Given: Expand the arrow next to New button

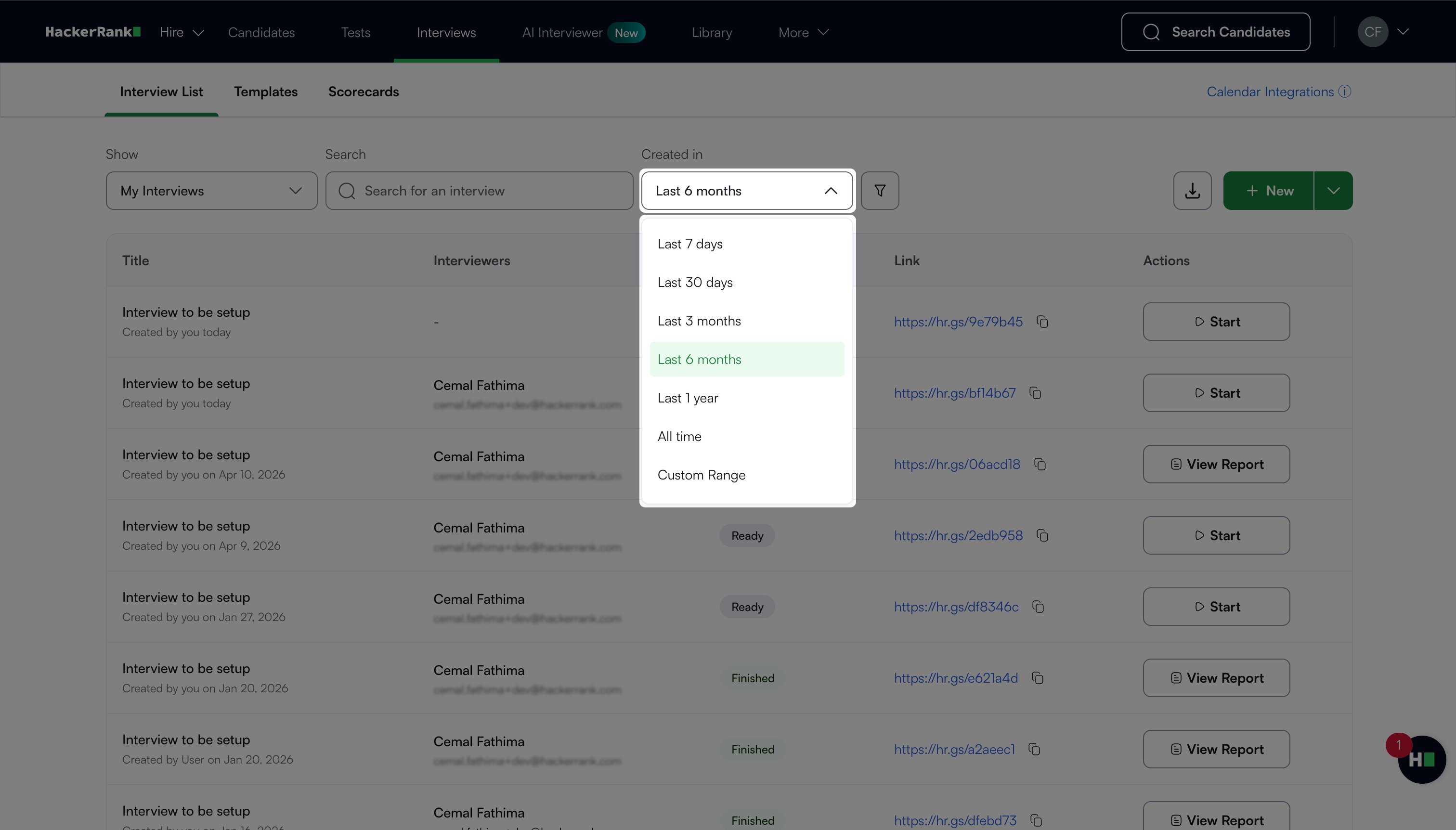Looking at the screenshot, I should [x=1333, y=190].
